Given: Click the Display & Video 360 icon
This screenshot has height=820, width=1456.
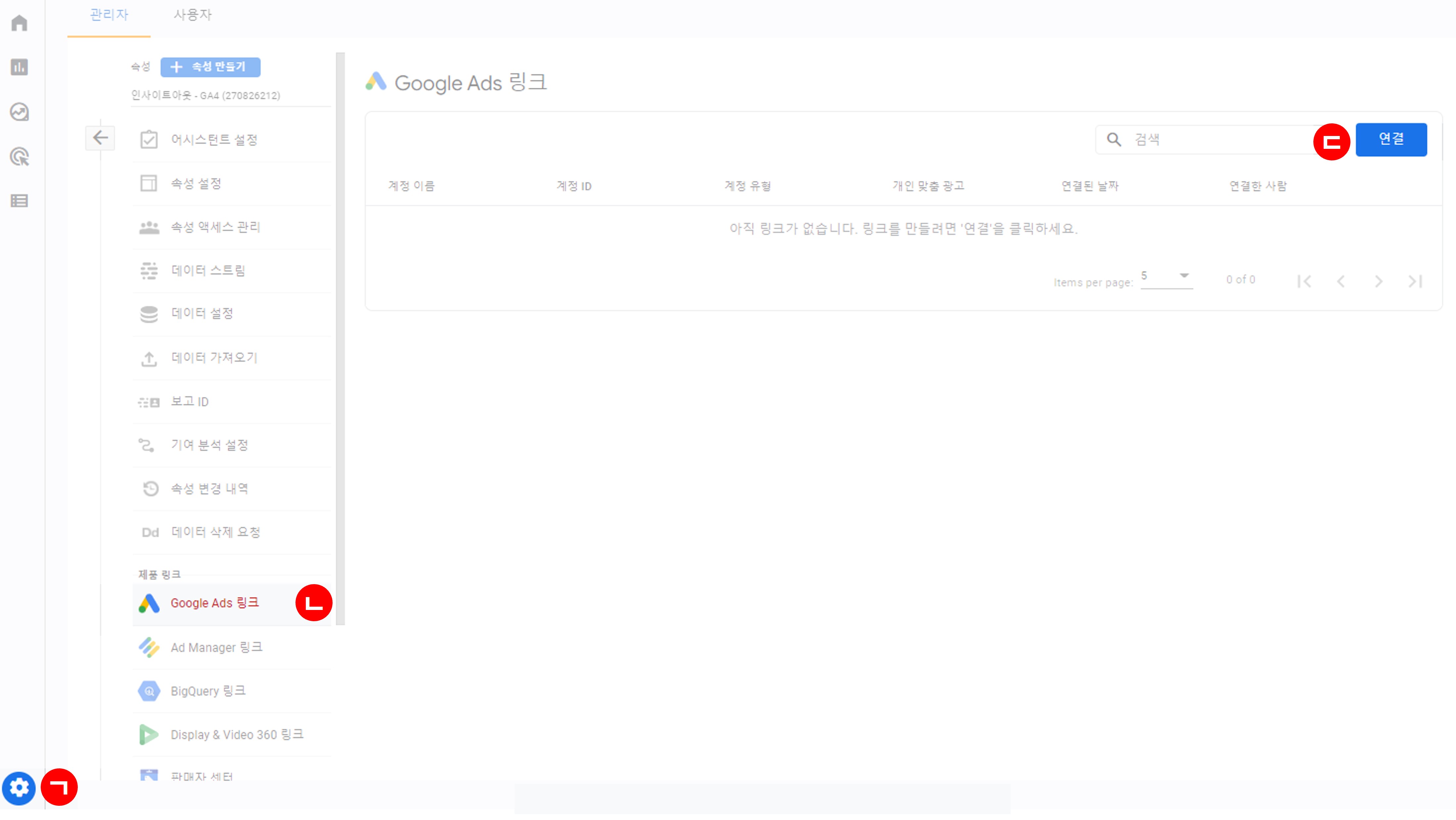Looking at the screenshot, I should tap(149, 735).
